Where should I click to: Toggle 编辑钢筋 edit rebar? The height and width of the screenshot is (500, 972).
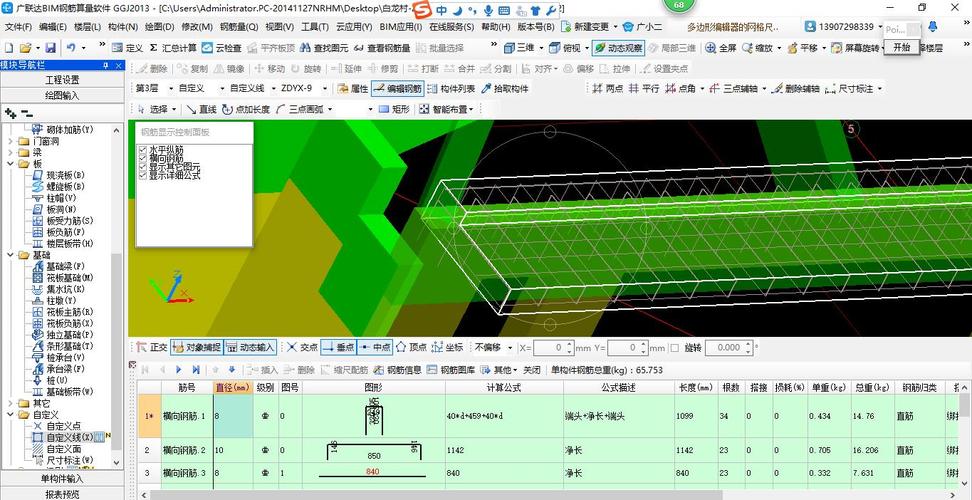pyautogui.click(x=397, y=89)
